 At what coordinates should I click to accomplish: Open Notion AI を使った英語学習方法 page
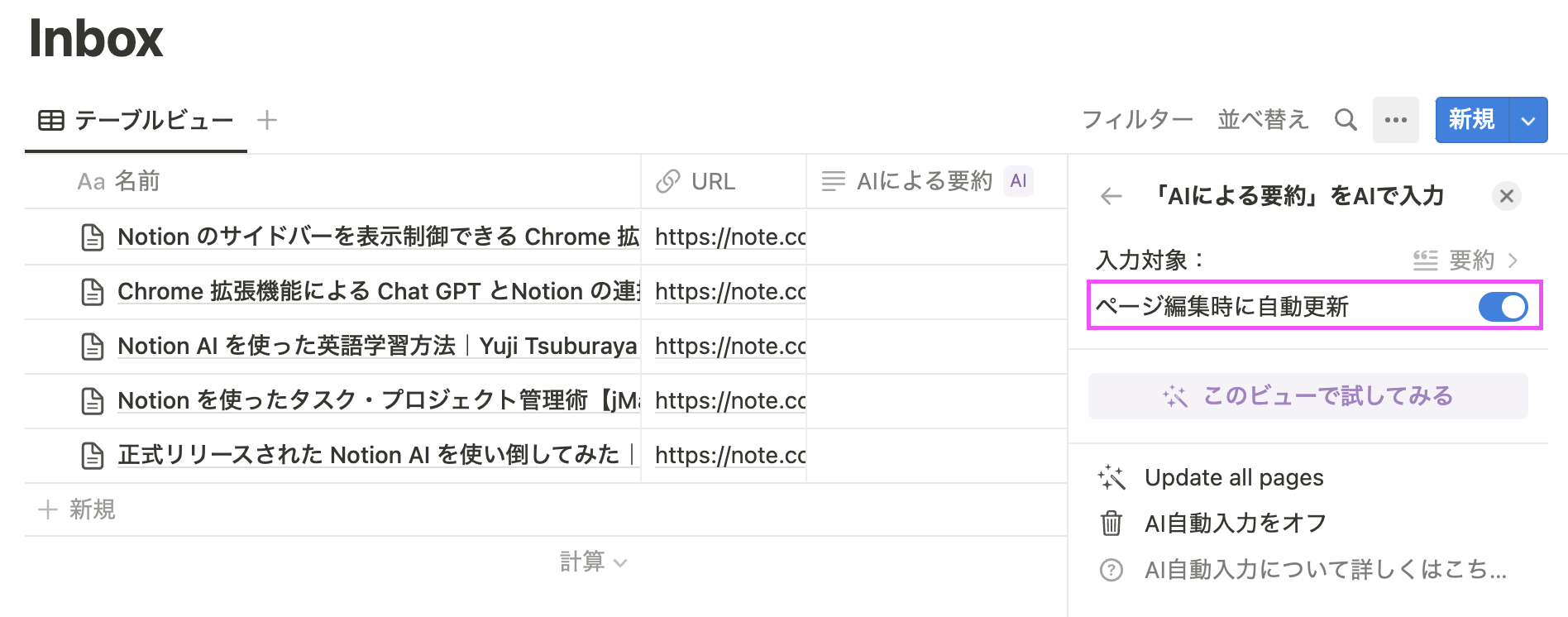point(377,346)
